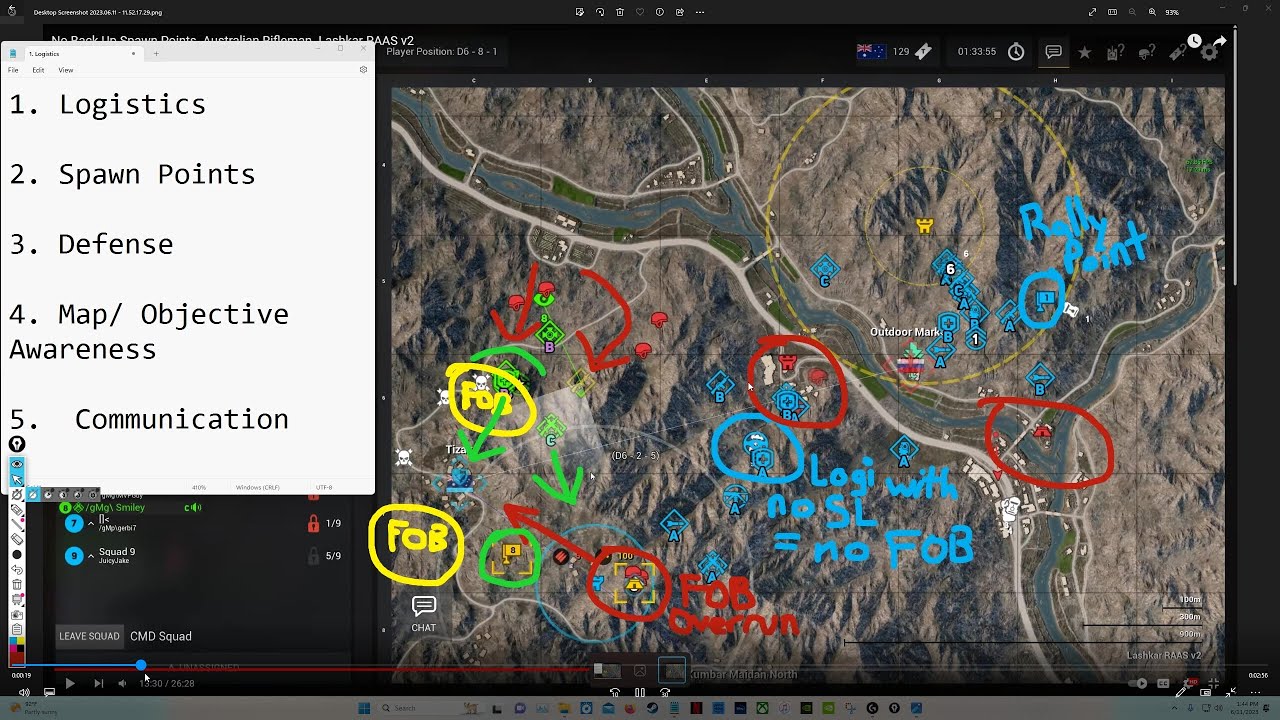Click 'Player Position: D6 - 8 - 1' text
The image size is (1280, 720).
[x=441, y=51]
